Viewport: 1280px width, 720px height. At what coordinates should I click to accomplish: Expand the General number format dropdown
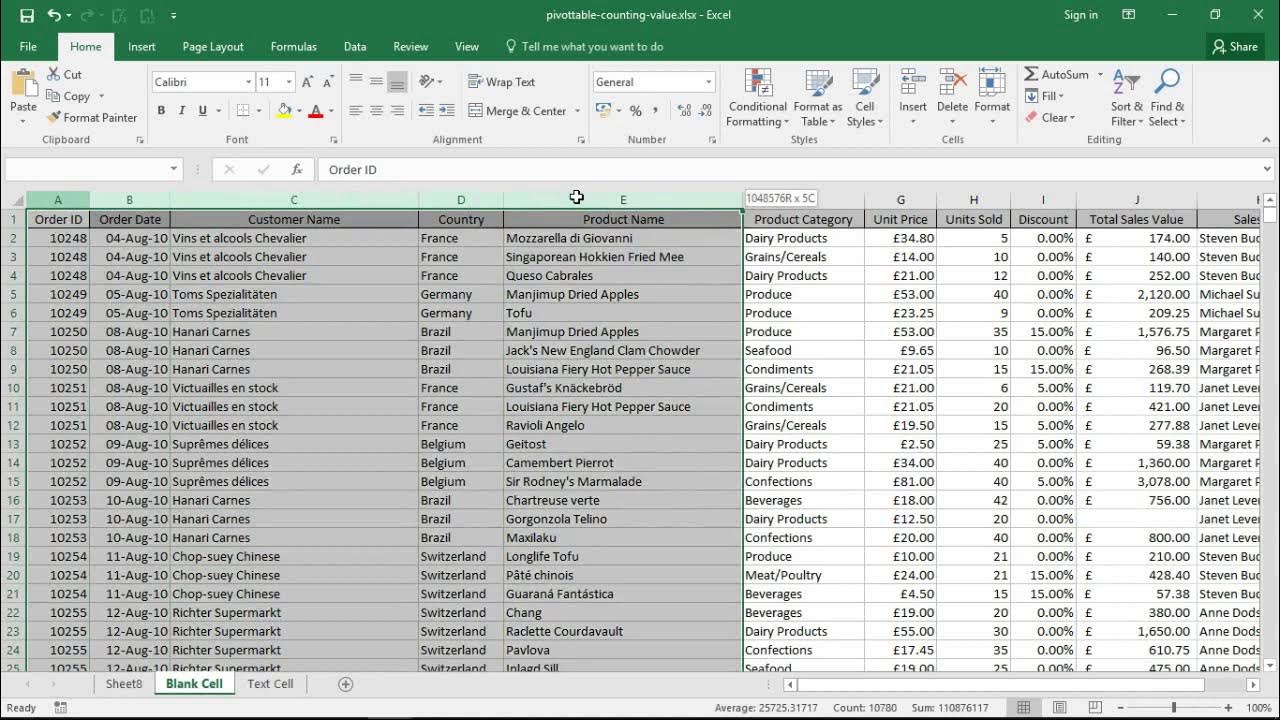pos(708,82)
